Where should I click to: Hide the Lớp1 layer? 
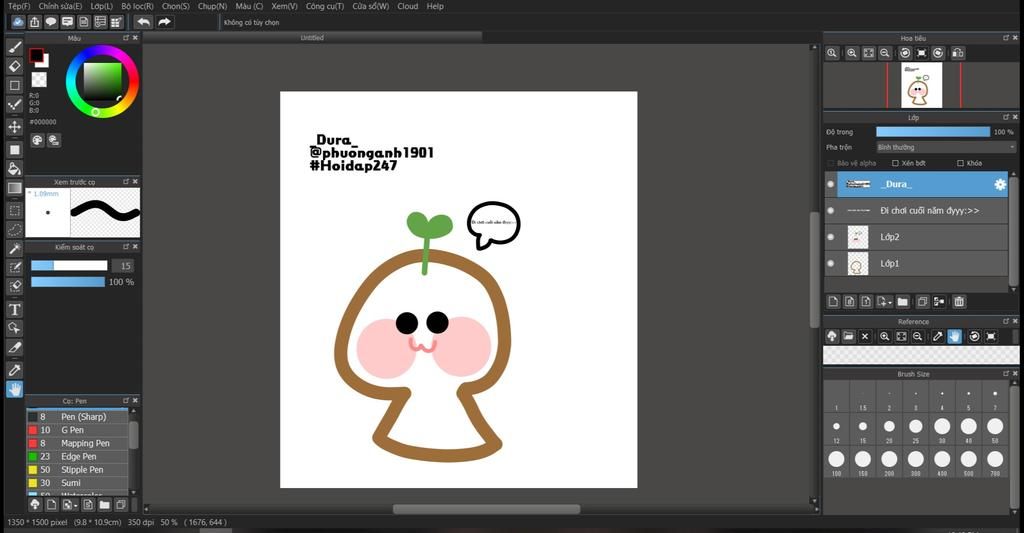point(831,263)
